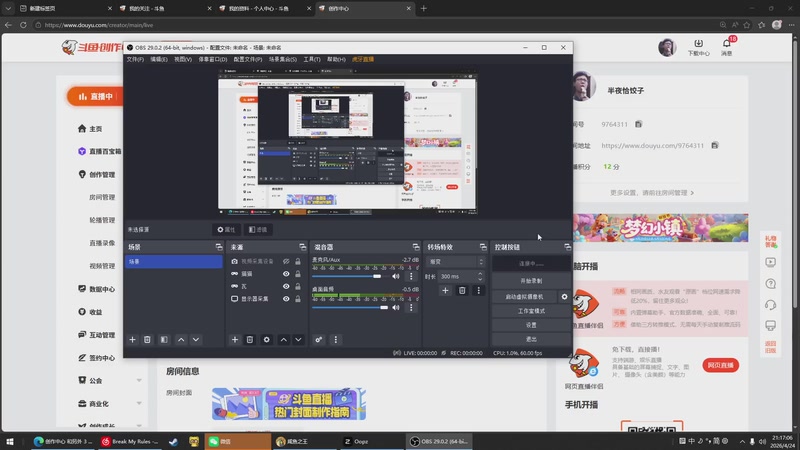Screen dimensions: 800x450
Task: Open browser tab list dropdown arrow
Action: 8,8
